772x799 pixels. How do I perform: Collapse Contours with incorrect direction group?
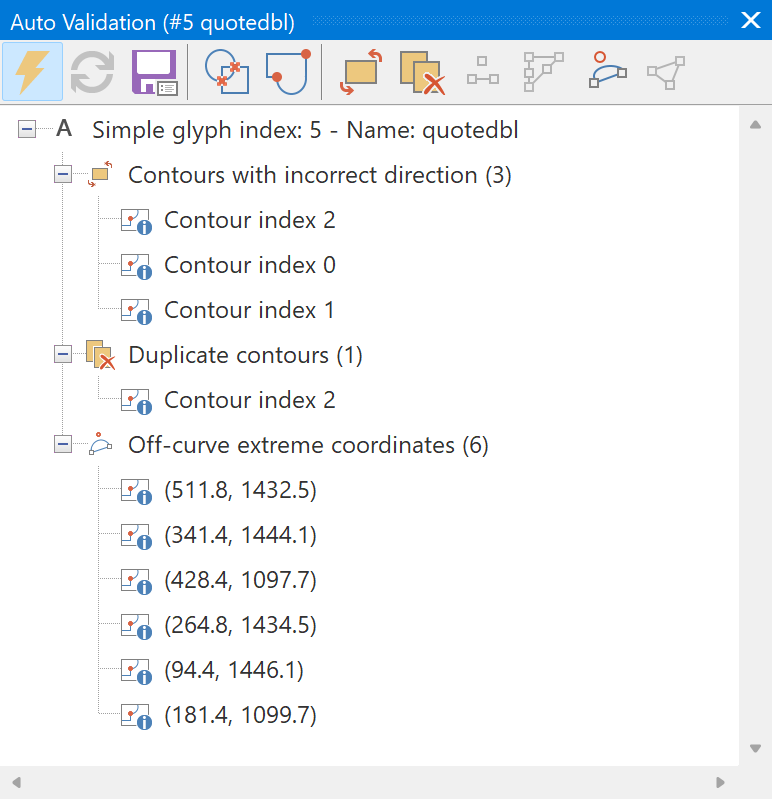(x=63, y=174)
